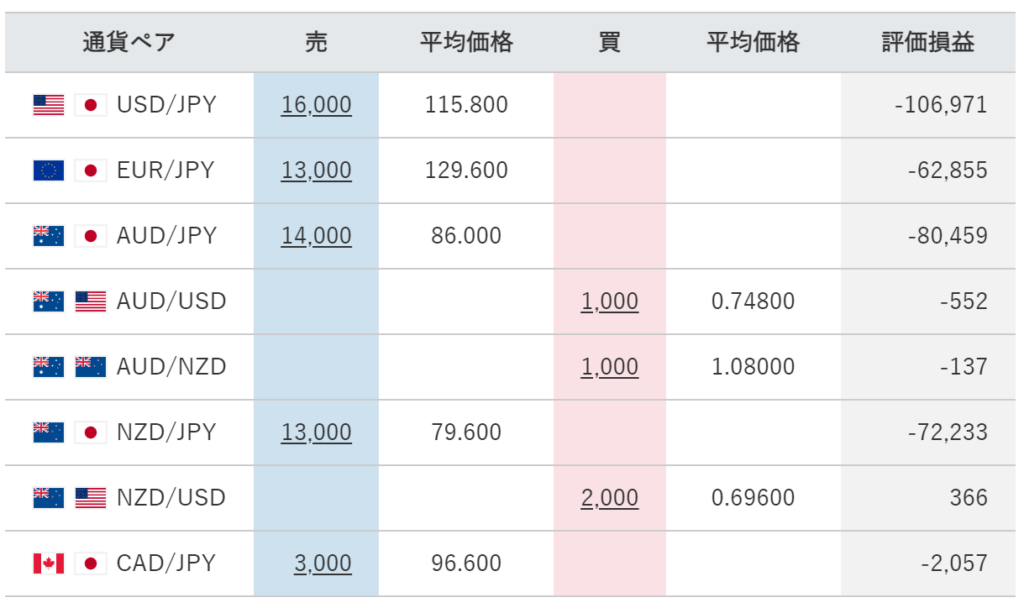Click the 評価損益 column header

click(928, 42)
